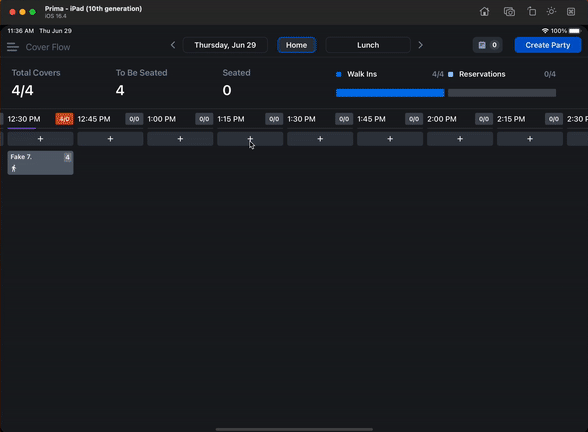Viewport: 588px width, 432px height.
Task: Open the notes counter icon showing 0
Action: (487, 45)
